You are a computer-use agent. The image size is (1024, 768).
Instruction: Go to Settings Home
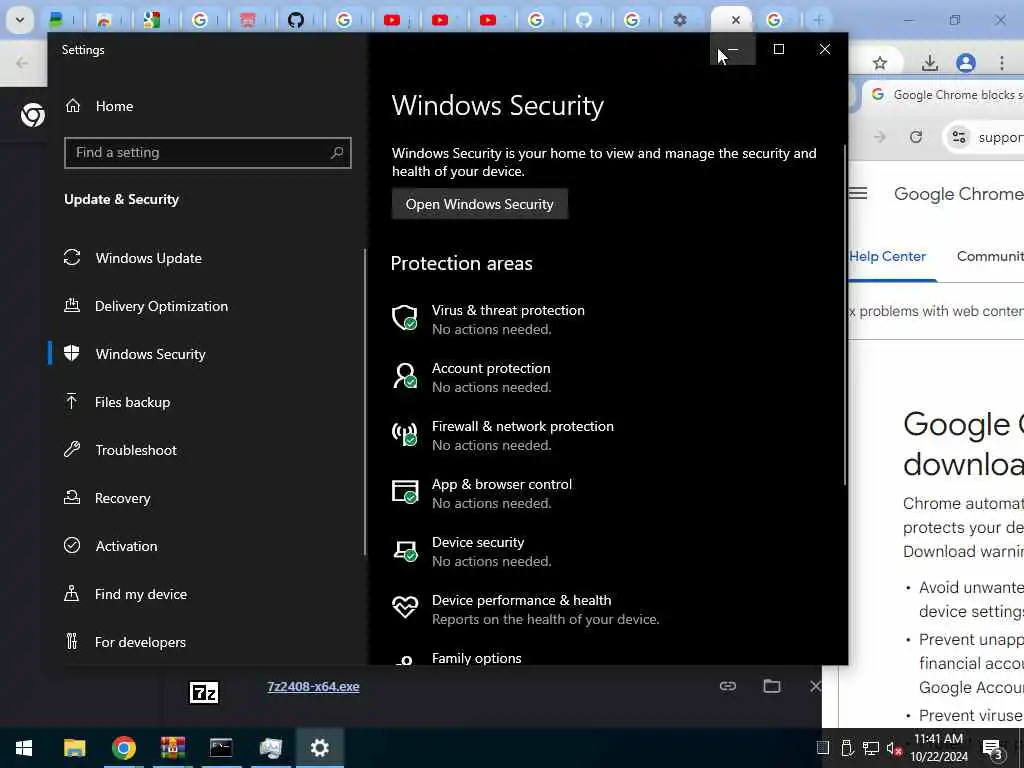(99, 106)
